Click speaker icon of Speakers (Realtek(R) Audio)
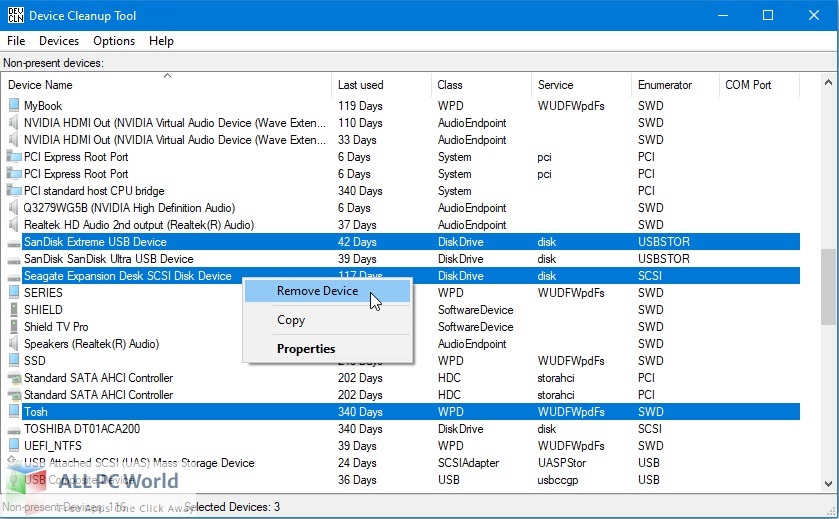Image resolution: width=839 pixels, height=519 pixels. point(14,344)
